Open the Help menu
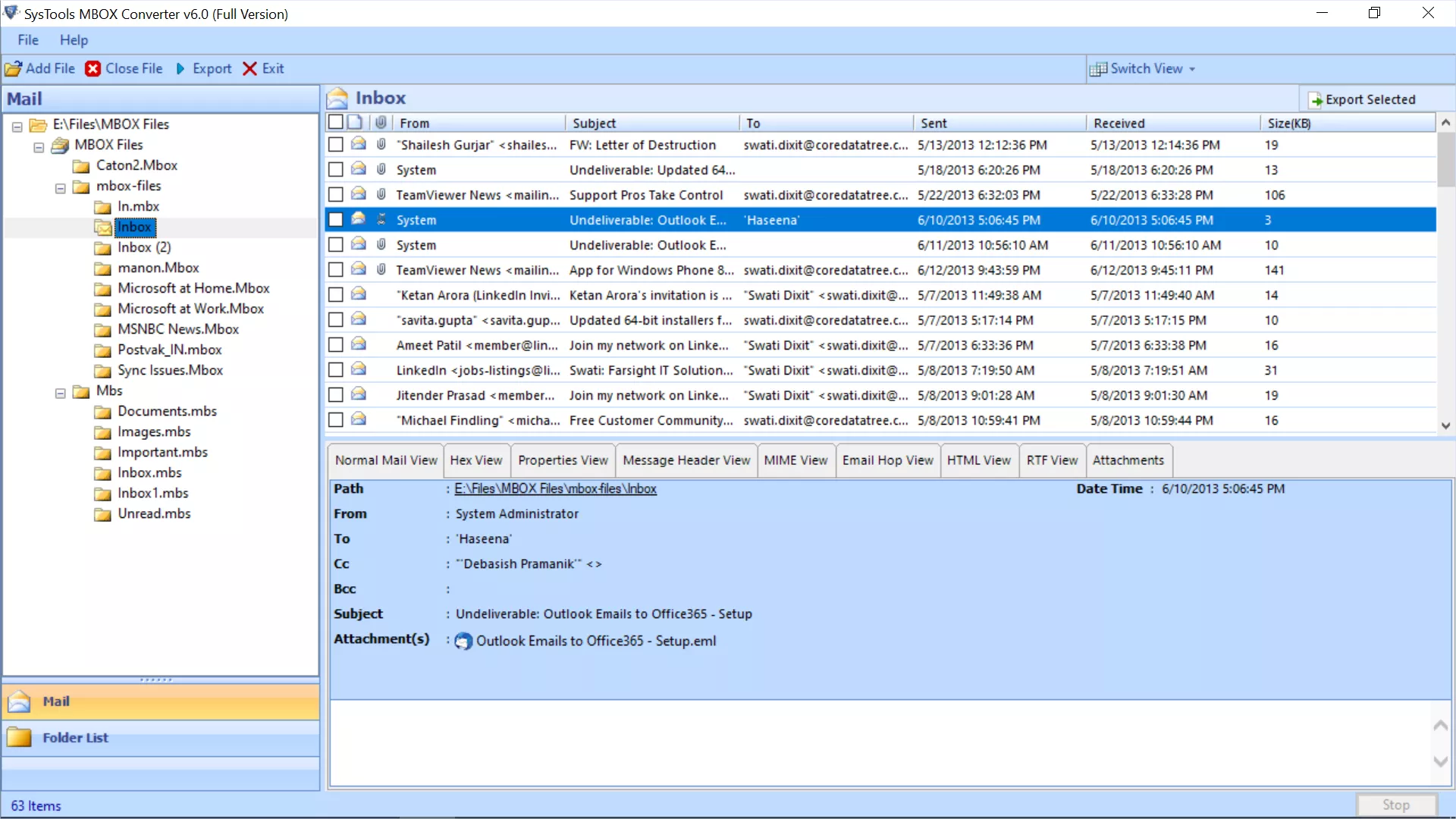Viewport: 1456px width, 819px height. [74, 40]
